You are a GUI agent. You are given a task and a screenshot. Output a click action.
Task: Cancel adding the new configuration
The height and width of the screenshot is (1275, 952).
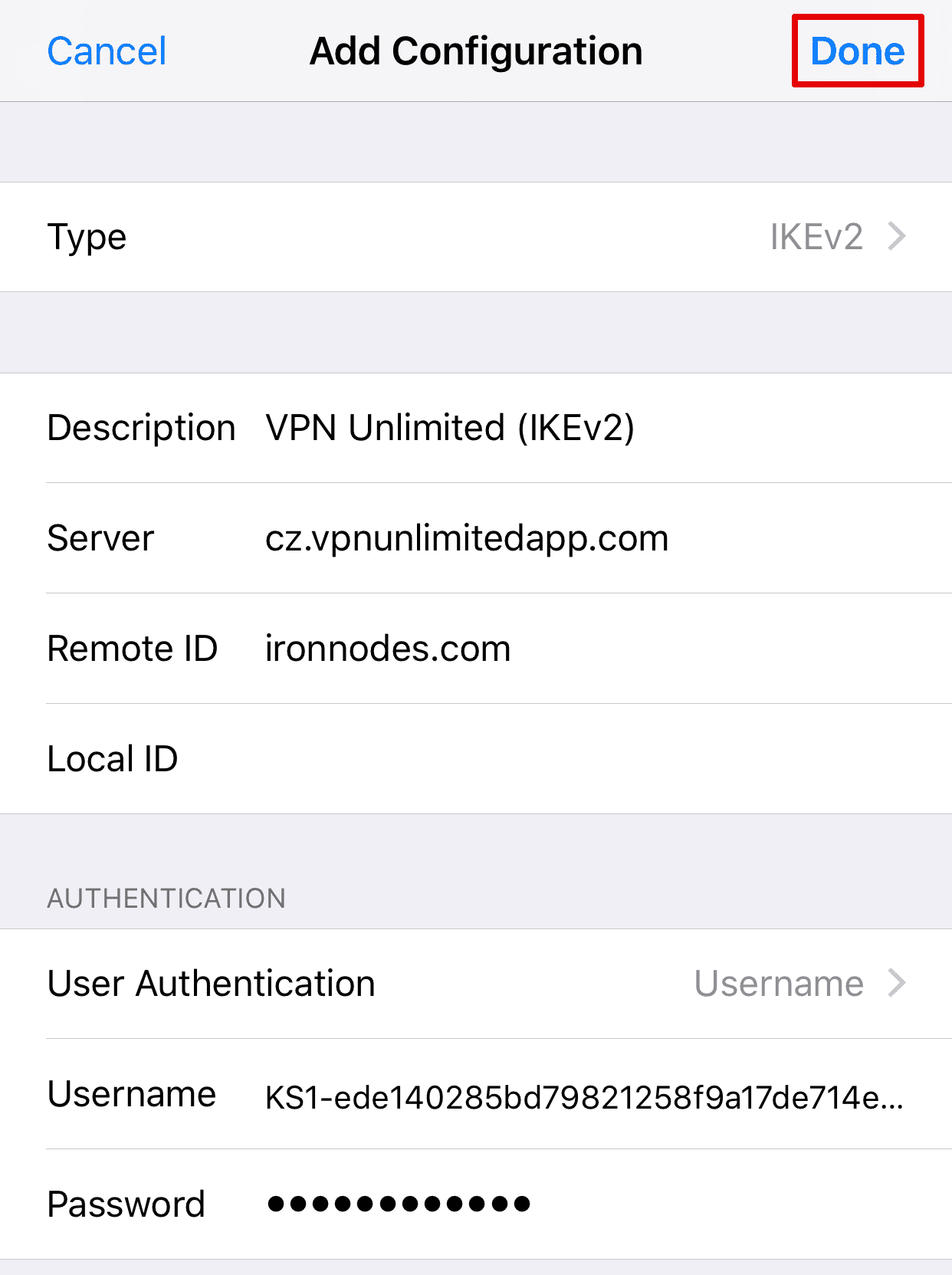tap(107, 51)
